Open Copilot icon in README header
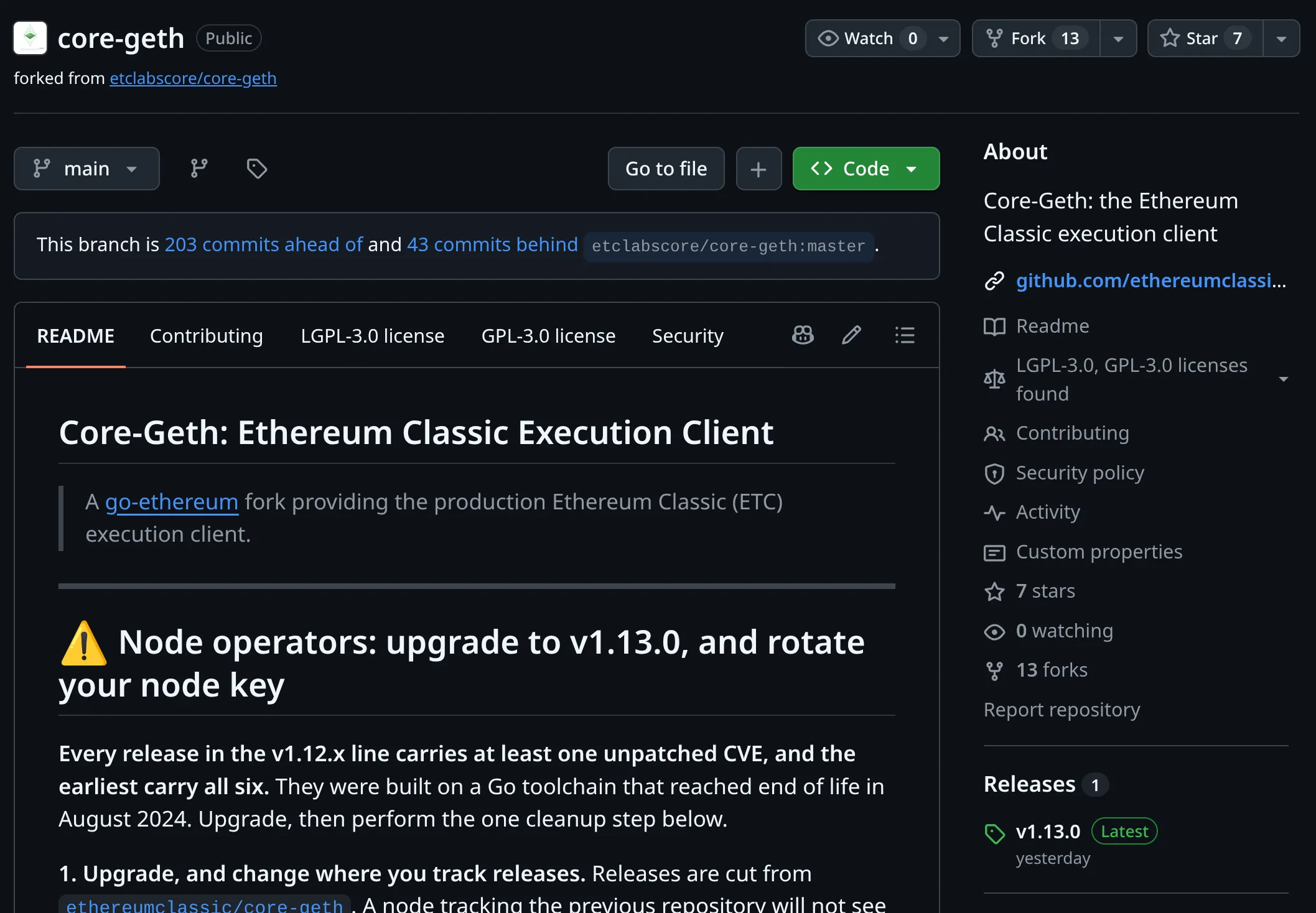 click(803, 335)
